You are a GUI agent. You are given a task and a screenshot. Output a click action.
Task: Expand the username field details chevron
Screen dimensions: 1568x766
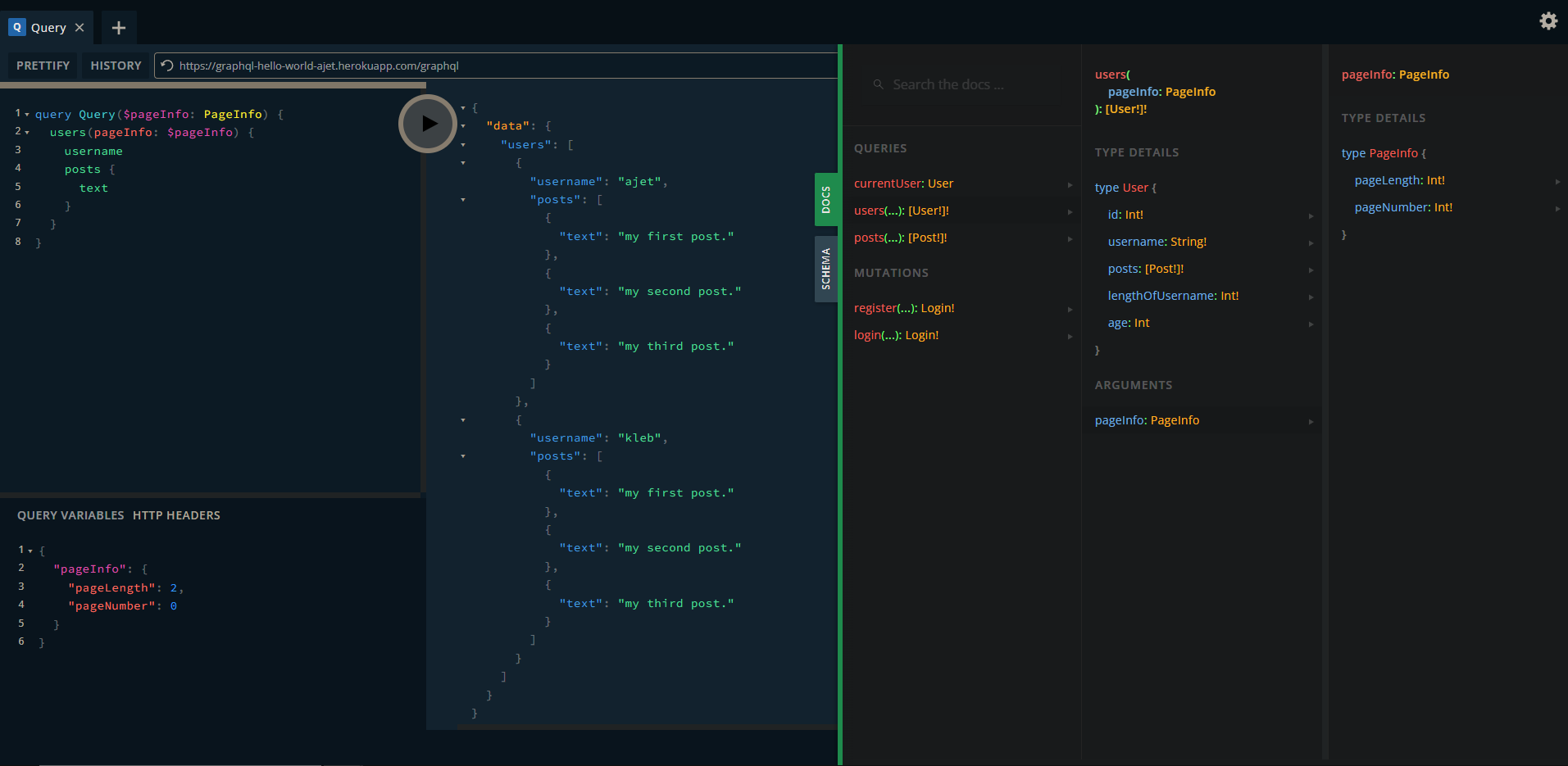click(x=1311, y=242)
